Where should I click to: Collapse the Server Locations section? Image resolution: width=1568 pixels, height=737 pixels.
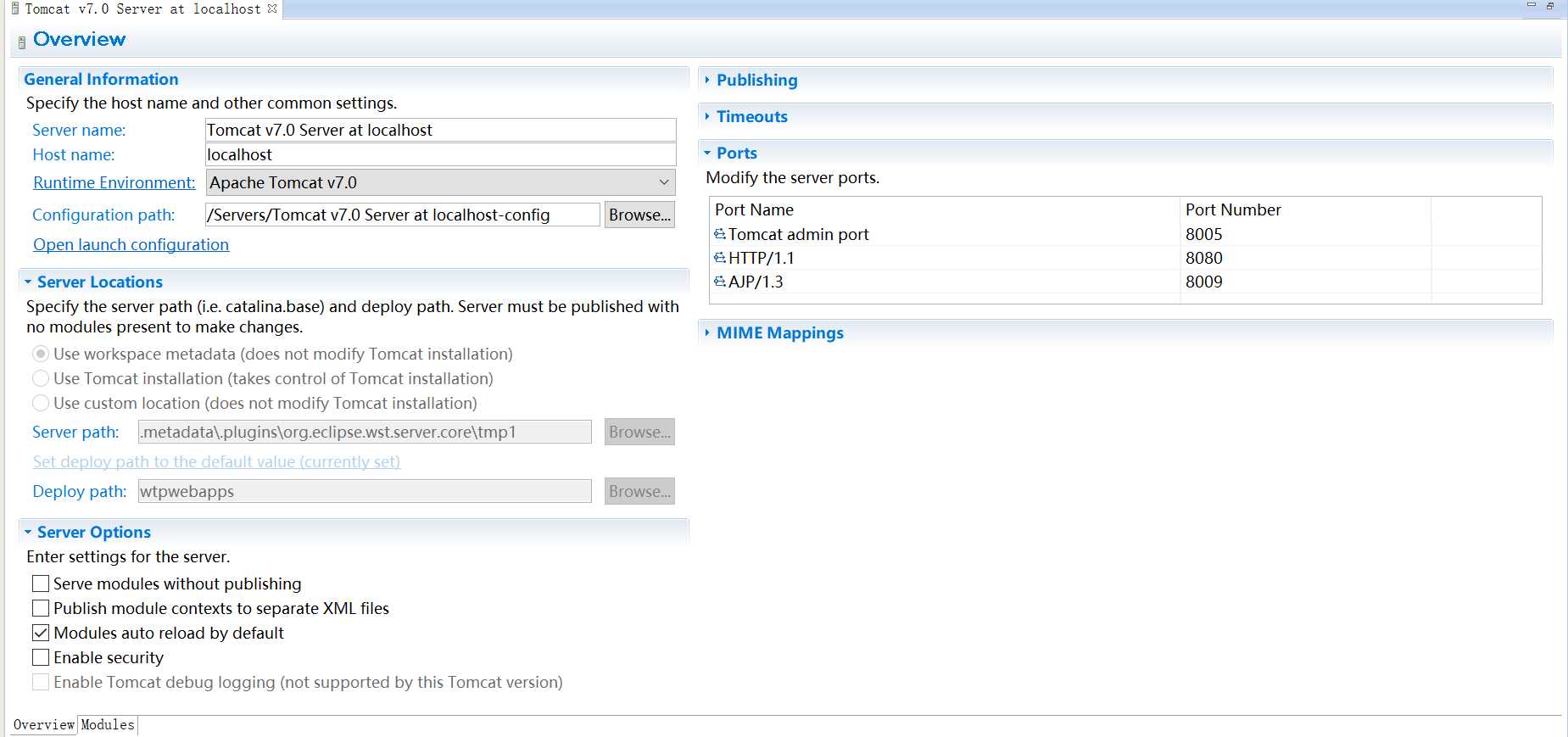pyautogui.click(x=28, y=282)
